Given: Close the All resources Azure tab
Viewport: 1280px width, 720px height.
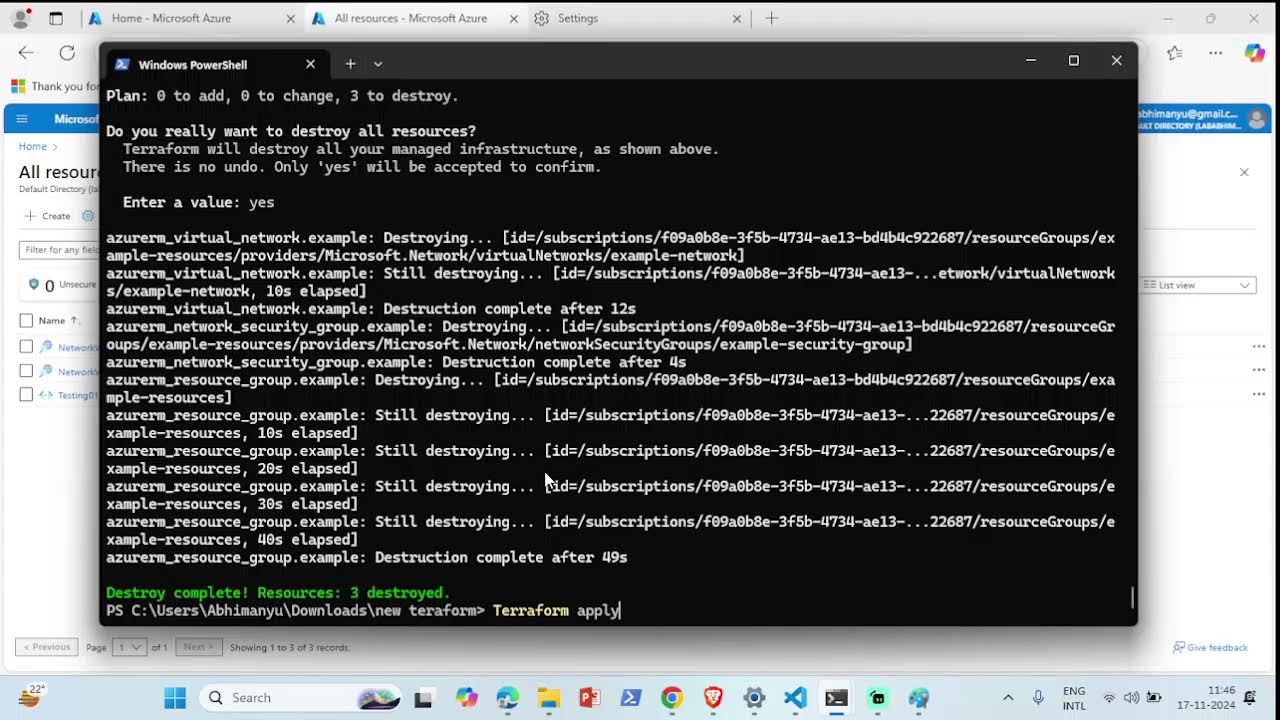Looking at the screenshot, I should pyautogui.click(x=513, y=18).
